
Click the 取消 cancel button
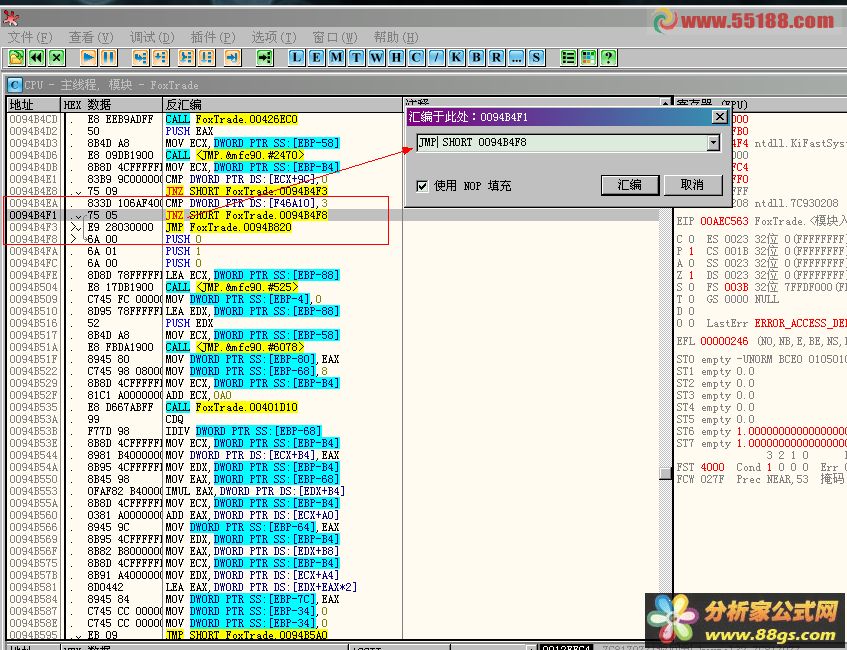(693, 185)
